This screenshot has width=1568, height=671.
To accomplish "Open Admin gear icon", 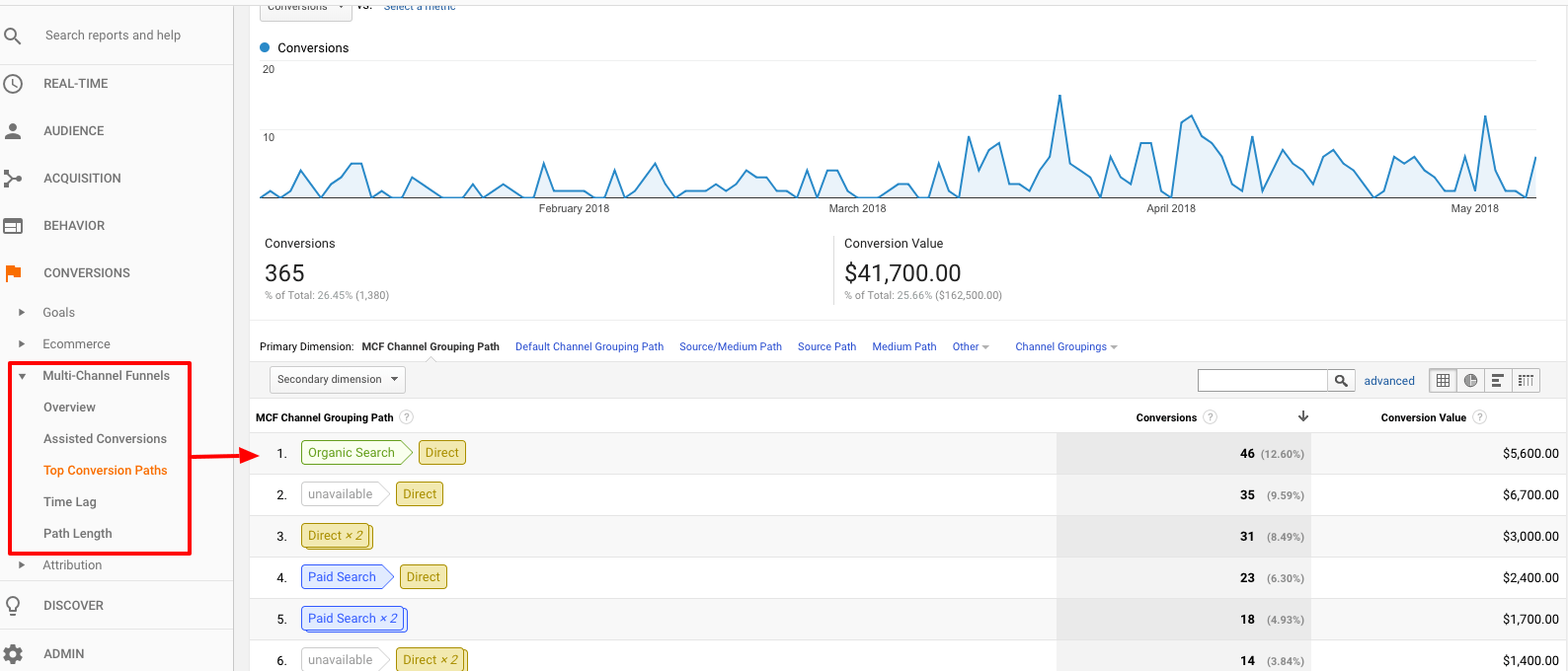I will point(13,653).
